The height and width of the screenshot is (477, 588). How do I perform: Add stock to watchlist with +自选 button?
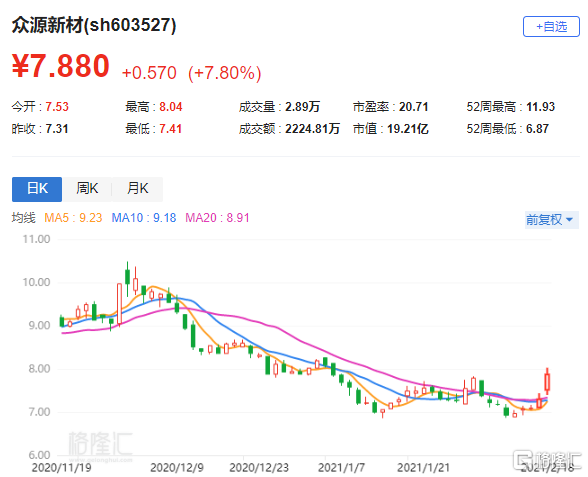pos(551,27)
